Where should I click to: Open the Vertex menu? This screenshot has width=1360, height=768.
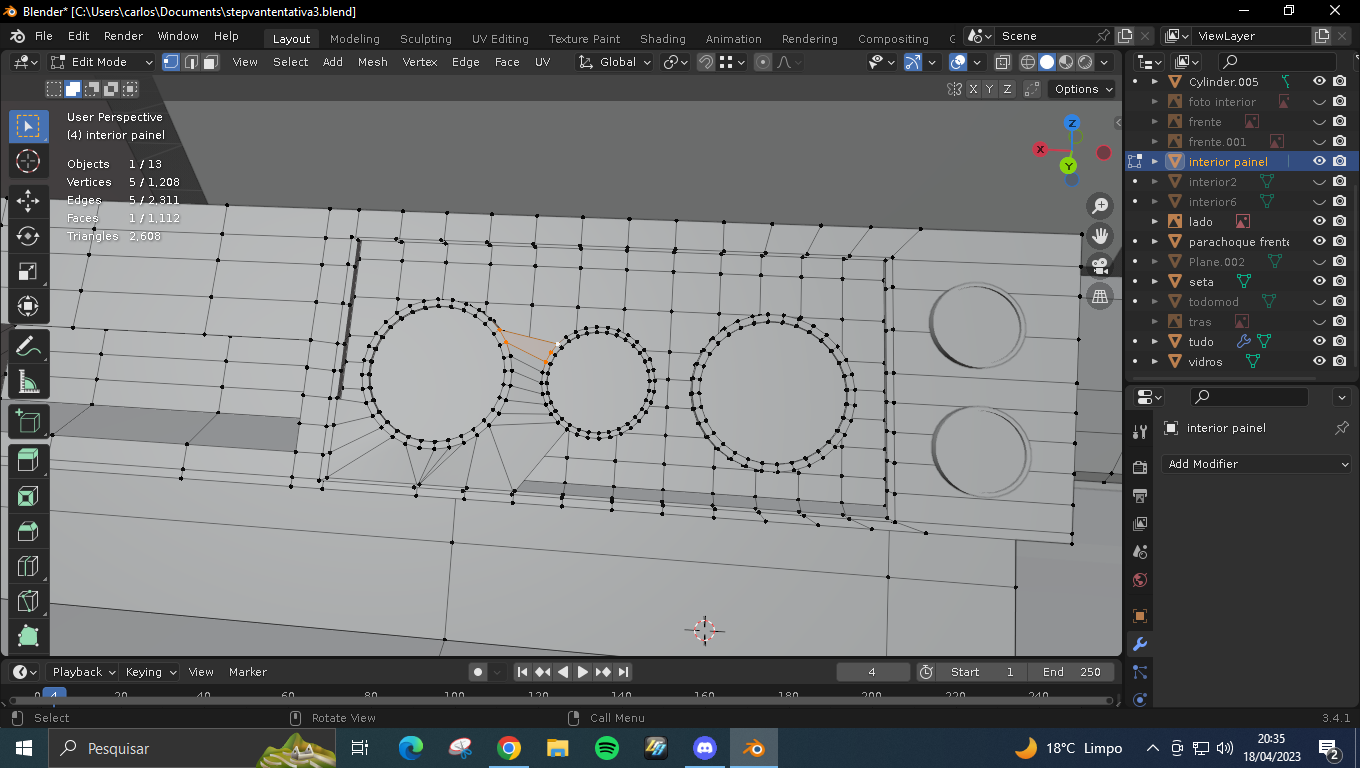click(419, 62)
